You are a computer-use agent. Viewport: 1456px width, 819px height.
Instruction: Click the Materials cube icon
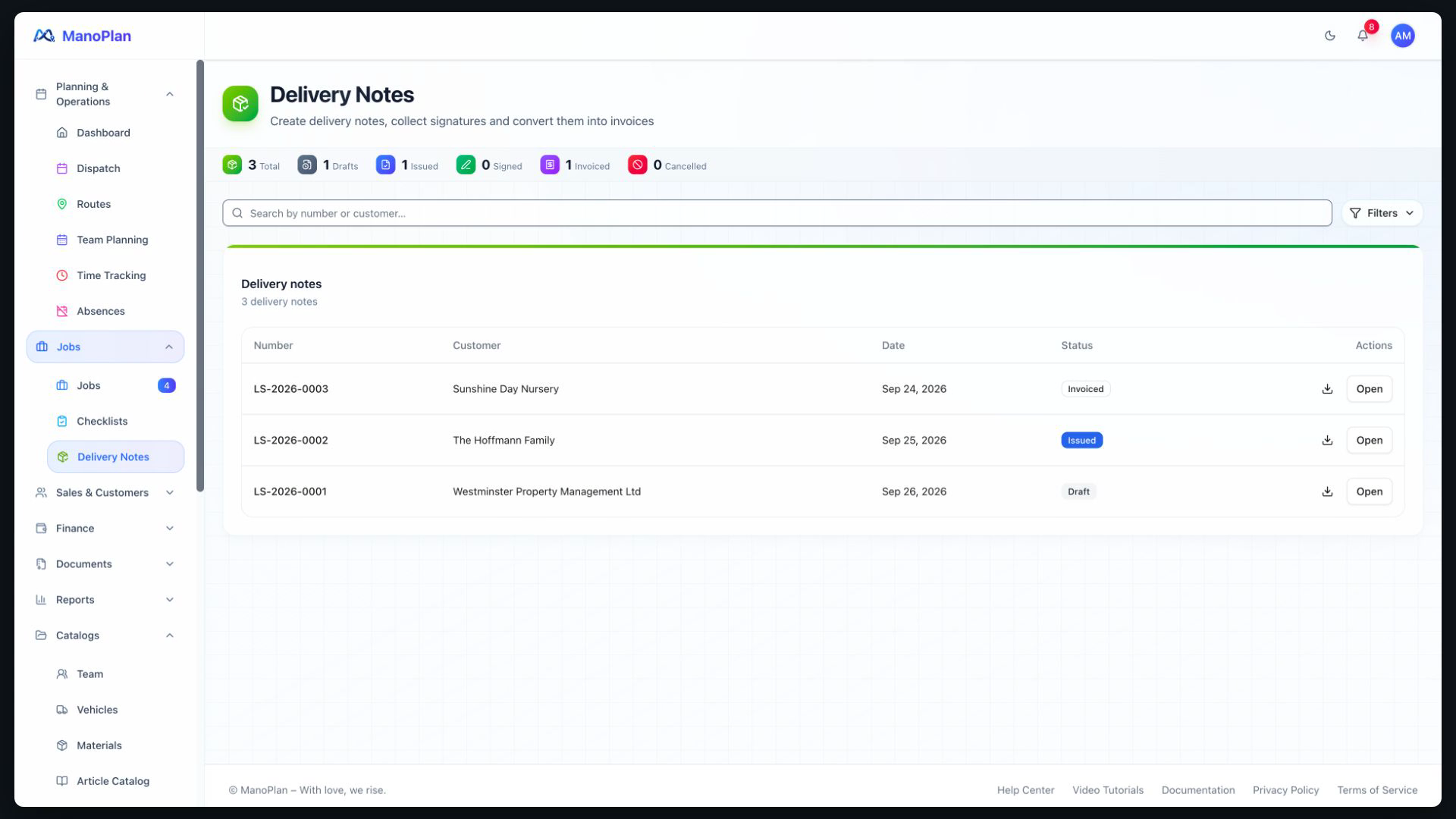(62, 745)
